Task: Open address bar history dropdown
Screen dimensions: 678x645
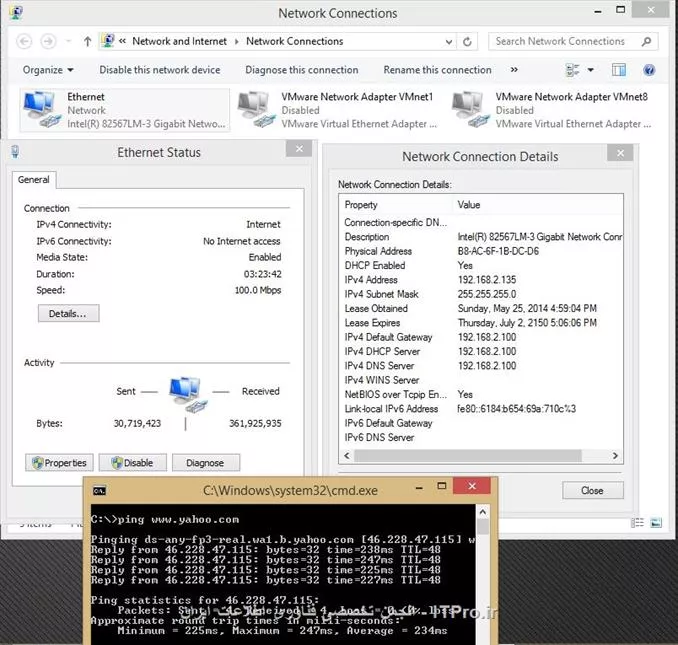Action: pyautogui.click(x=449, y=42)
